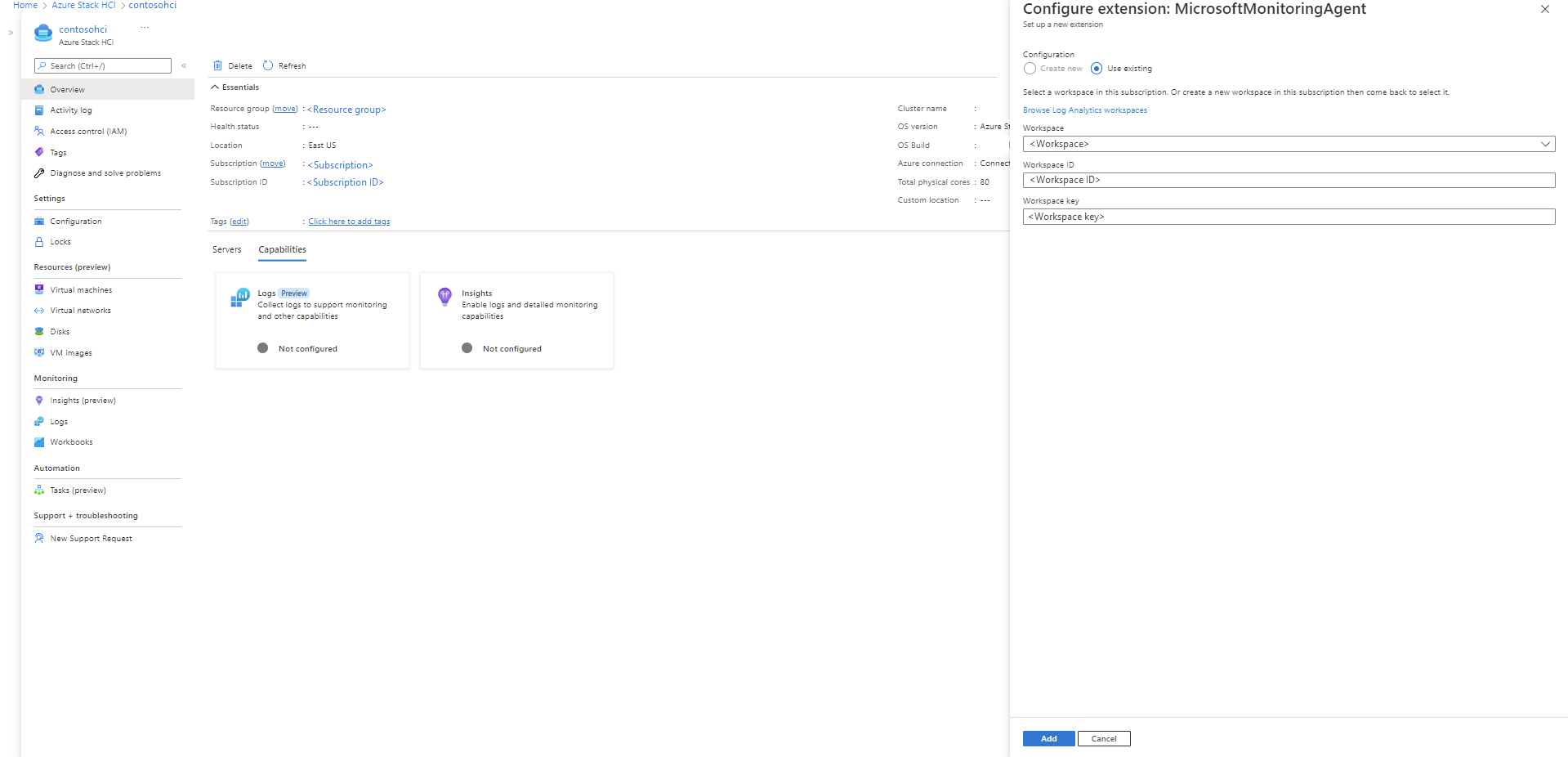Open the Workspace dropdown
This screenshot has height=757, width=1568.
(x=1289, y=144)
